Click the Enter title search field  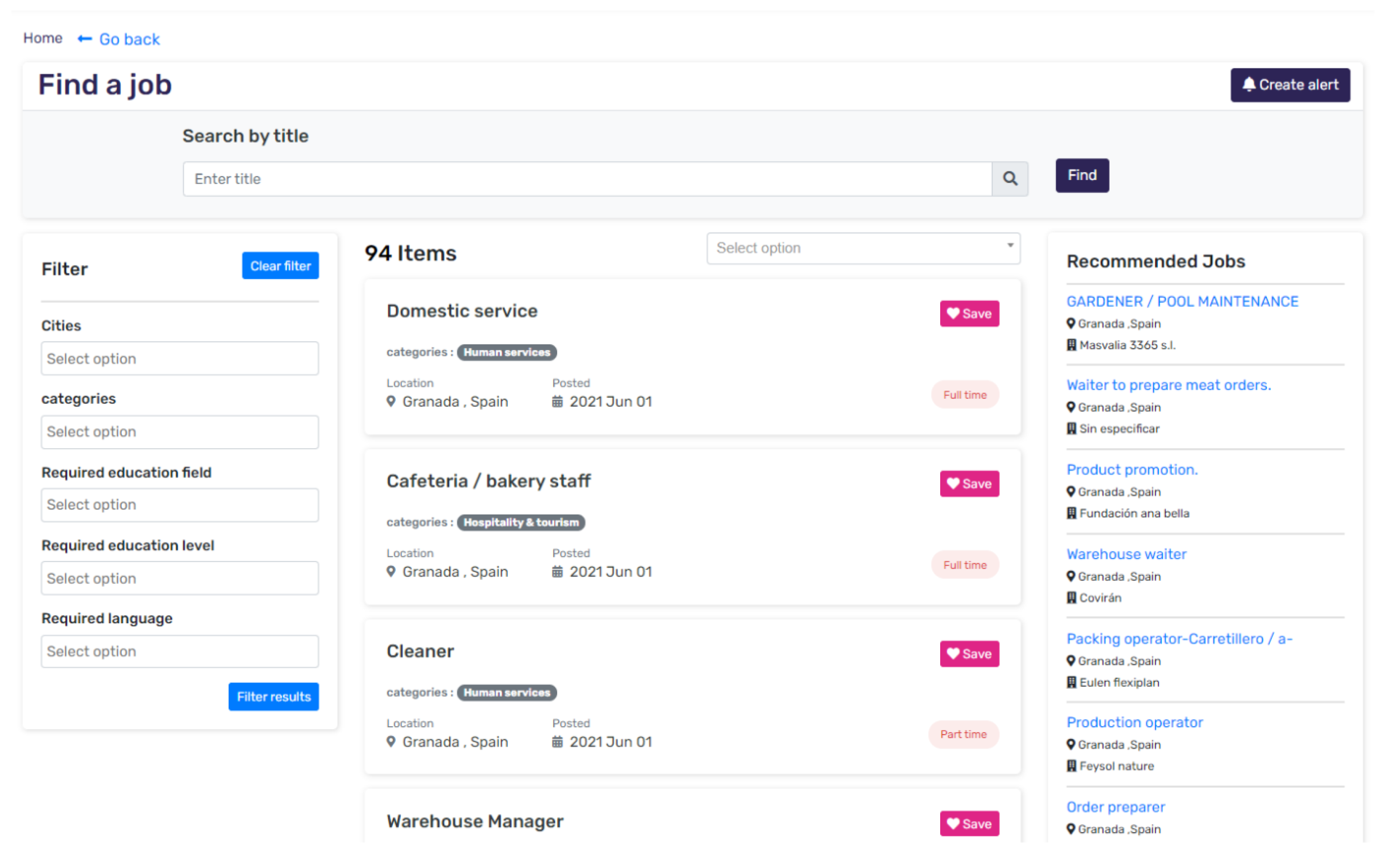pyautogui.click(x=586, y=178)
